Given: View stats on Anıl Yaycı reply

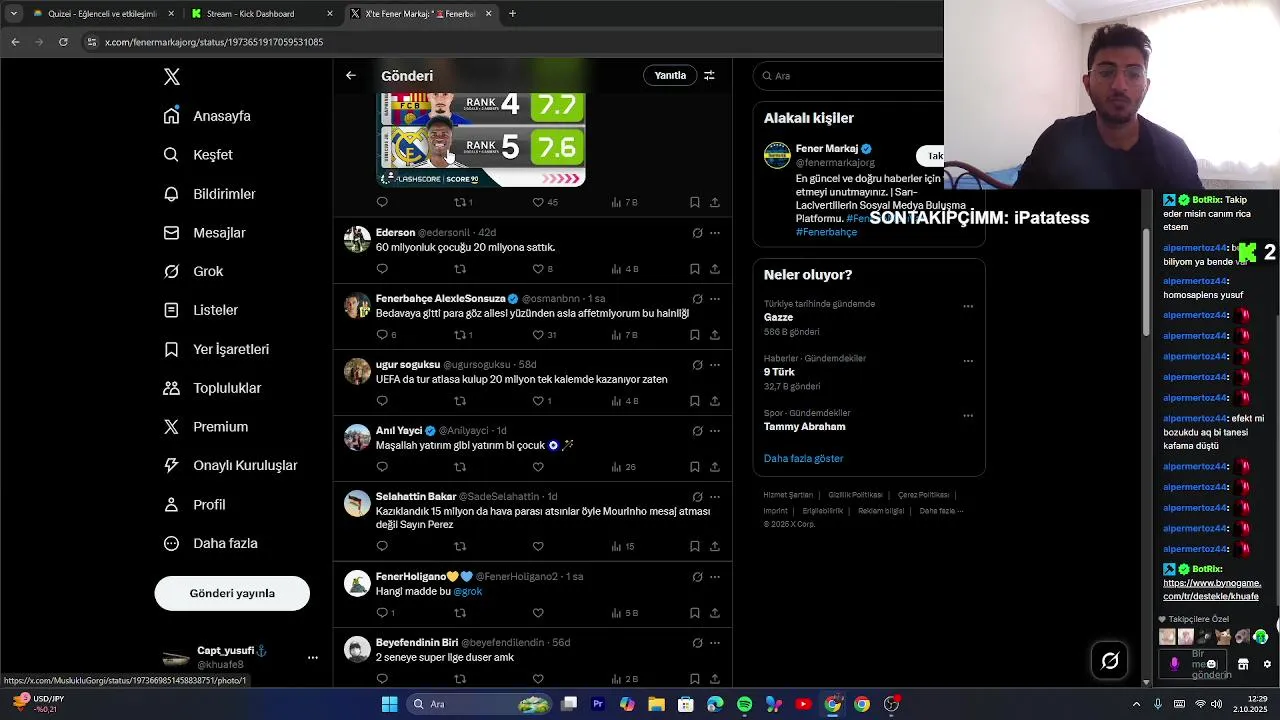Looking at the screenshot, I should point(623,467).
